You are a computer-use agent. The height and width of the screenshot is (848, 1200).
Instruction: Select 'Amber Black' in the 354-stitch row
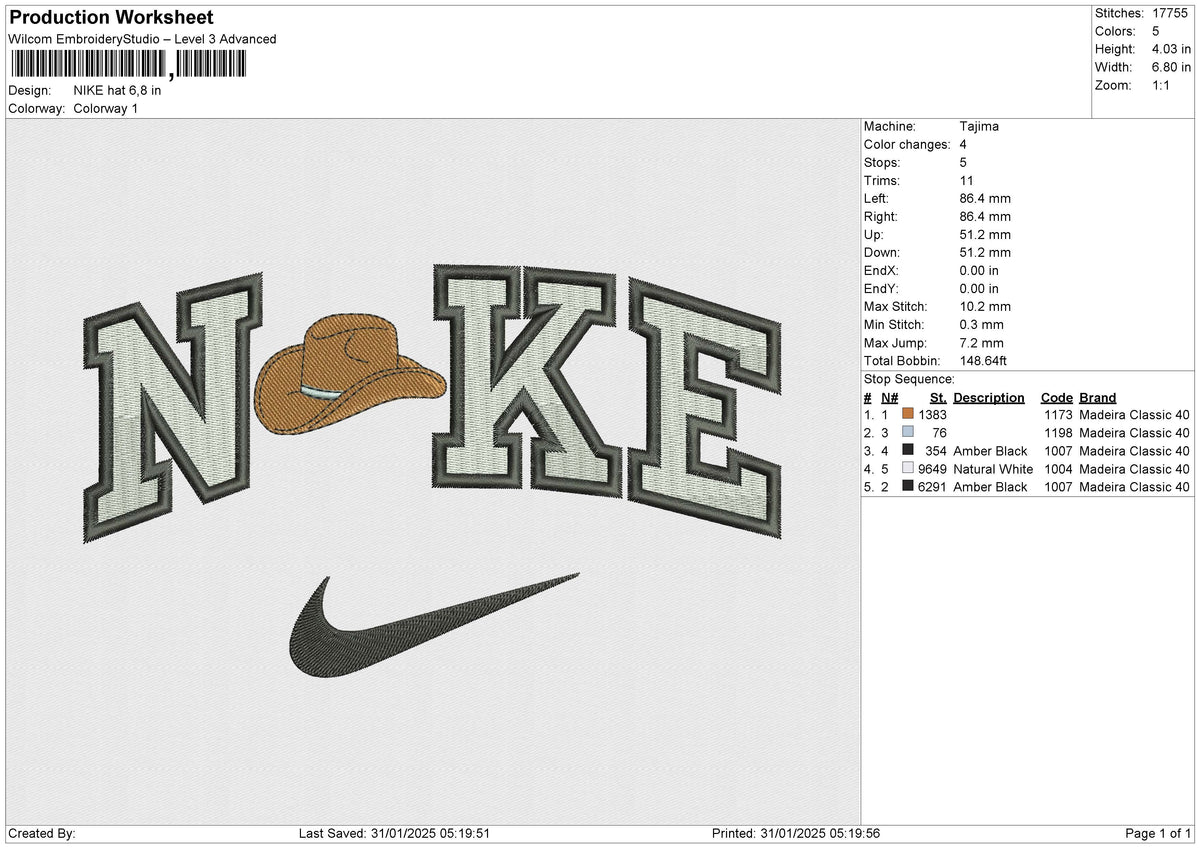click(990, 450)
